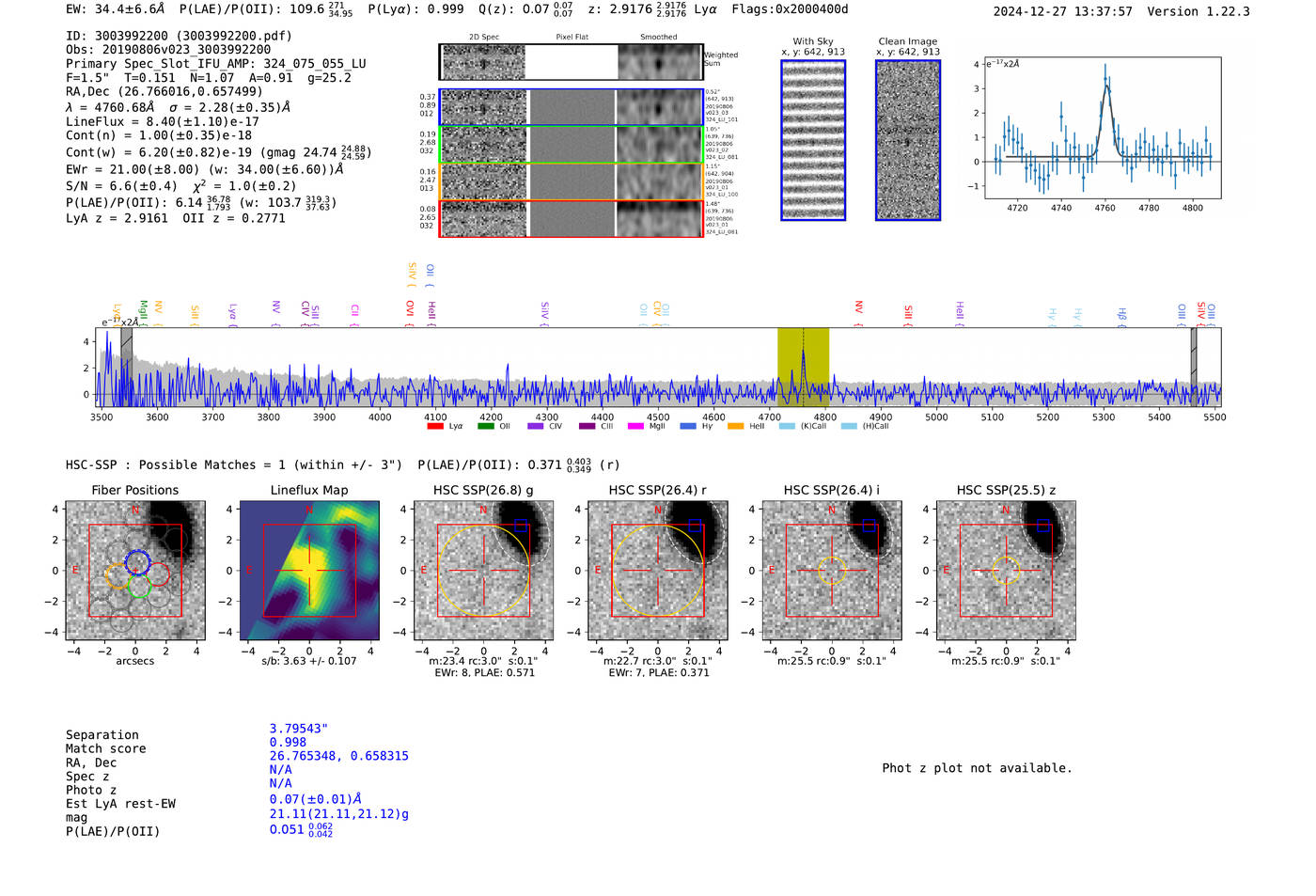1316x896 pixels.
Task: Select the Cont(n) = 1.00(±0.35)e-18 text
Action: point(159,135)
